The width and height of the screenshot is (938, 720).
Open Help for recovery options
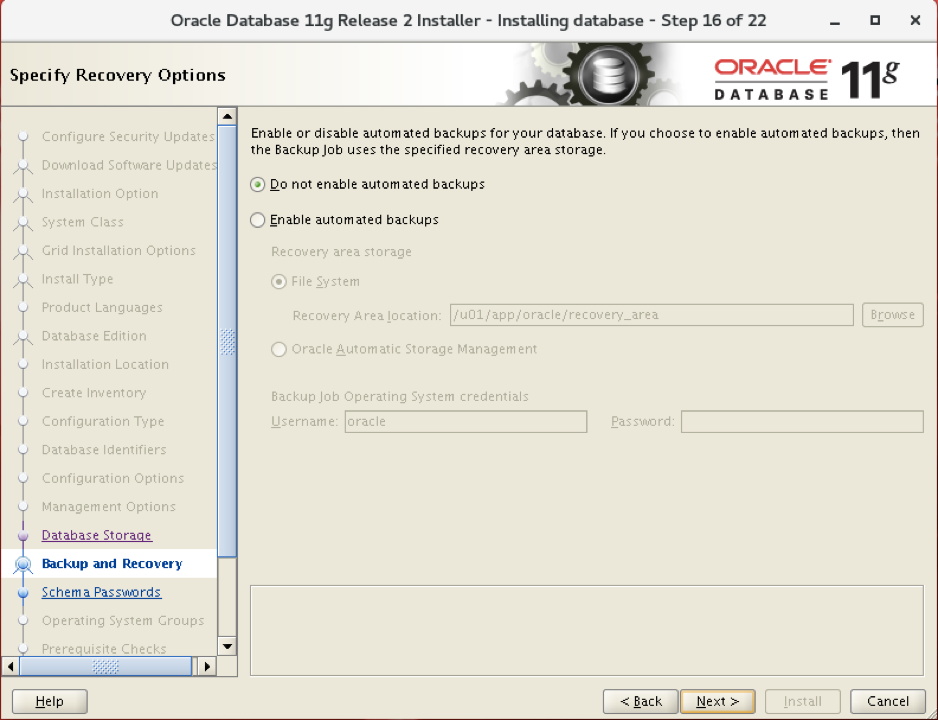[49, 701]
